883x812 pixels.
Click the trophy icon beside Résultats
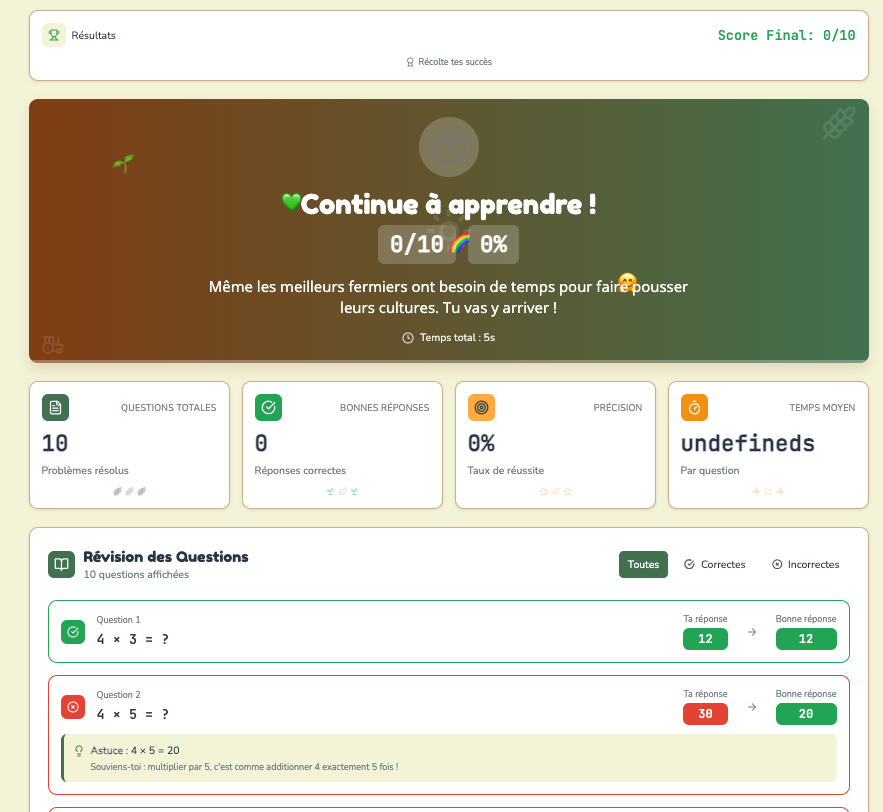54,35
